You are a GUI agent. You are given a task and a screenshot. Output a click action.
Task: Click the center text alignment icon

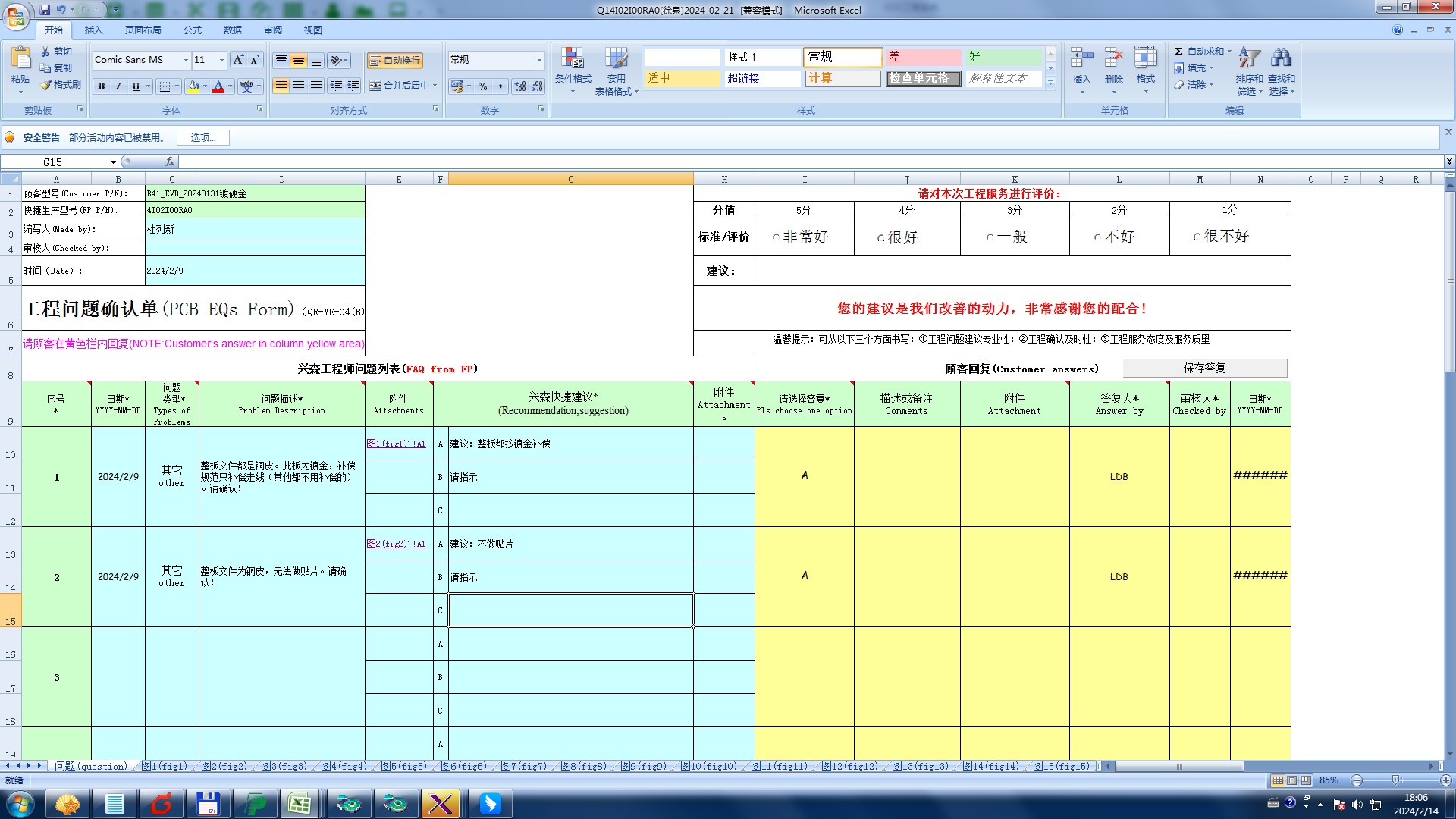299,86
